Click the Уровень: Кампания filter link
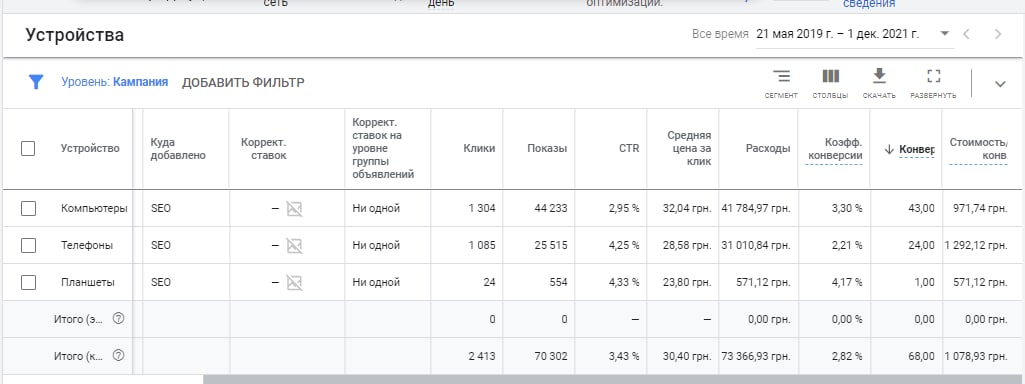 tap(114, 82)
